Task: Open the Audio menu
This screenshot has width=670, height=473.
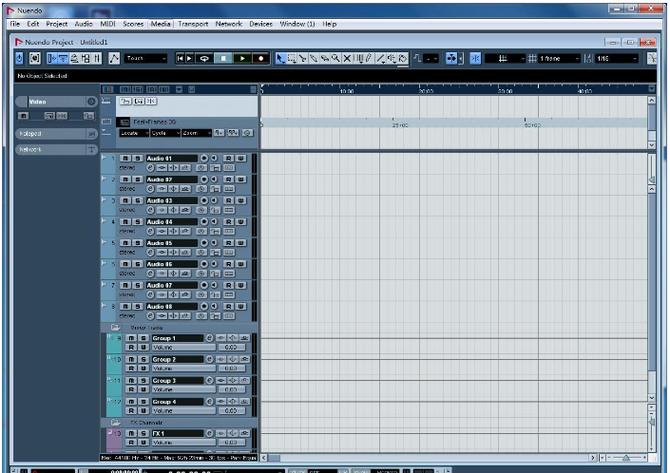Action: pyautogui.click(x=83, y=24)
